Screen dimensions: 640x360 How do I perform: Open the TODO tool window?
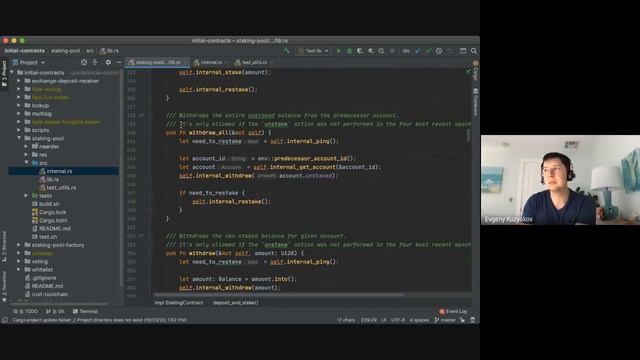pyautogui.click(x=25, y=311)
